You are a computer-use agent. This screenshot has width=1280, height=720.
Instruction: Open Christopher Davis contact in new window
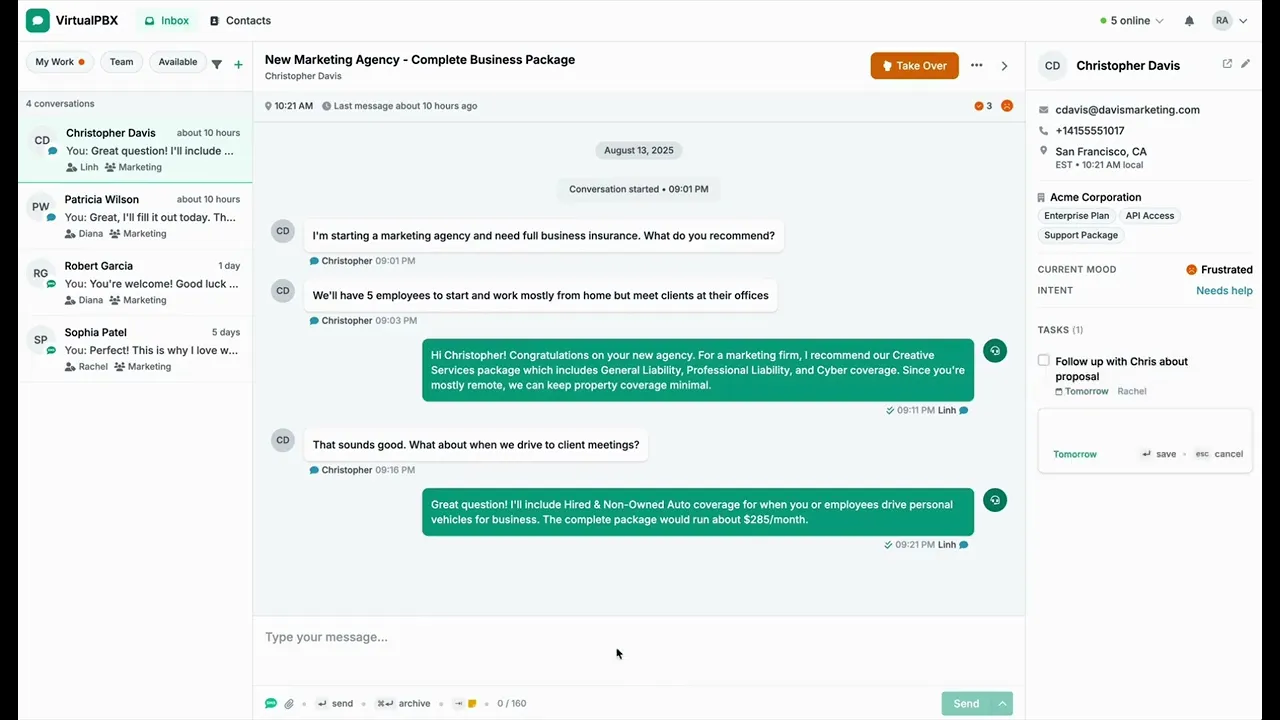pyautogui.click(x=1227, y=64)
